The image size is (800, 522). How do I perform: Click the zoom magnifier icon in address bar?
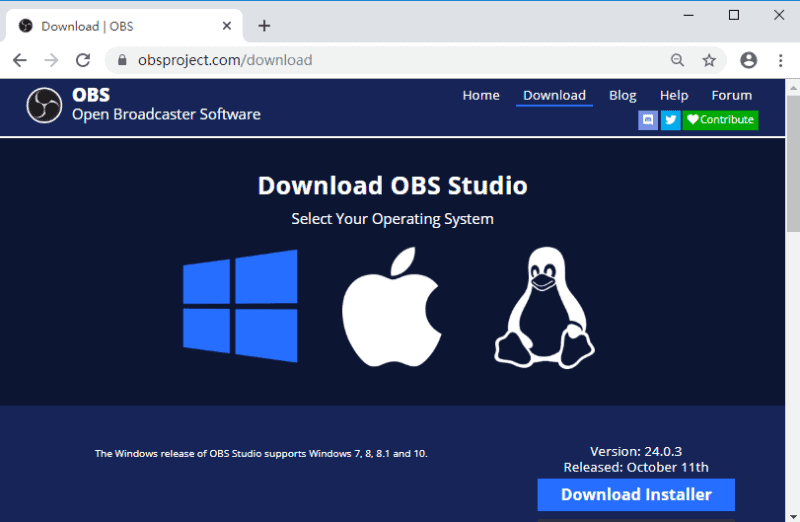[678, 60]
